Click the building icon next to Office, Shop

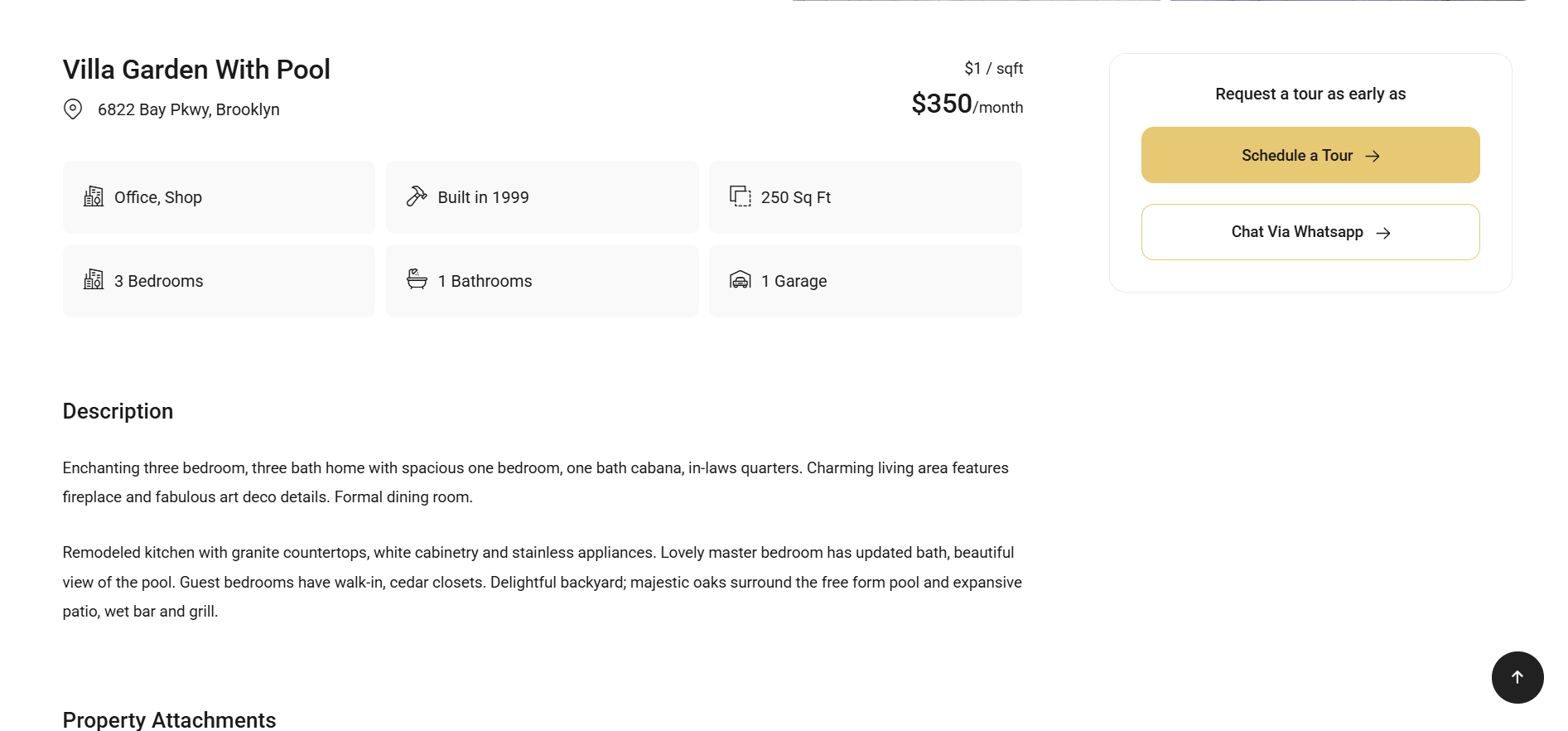[x=94, y=197]
